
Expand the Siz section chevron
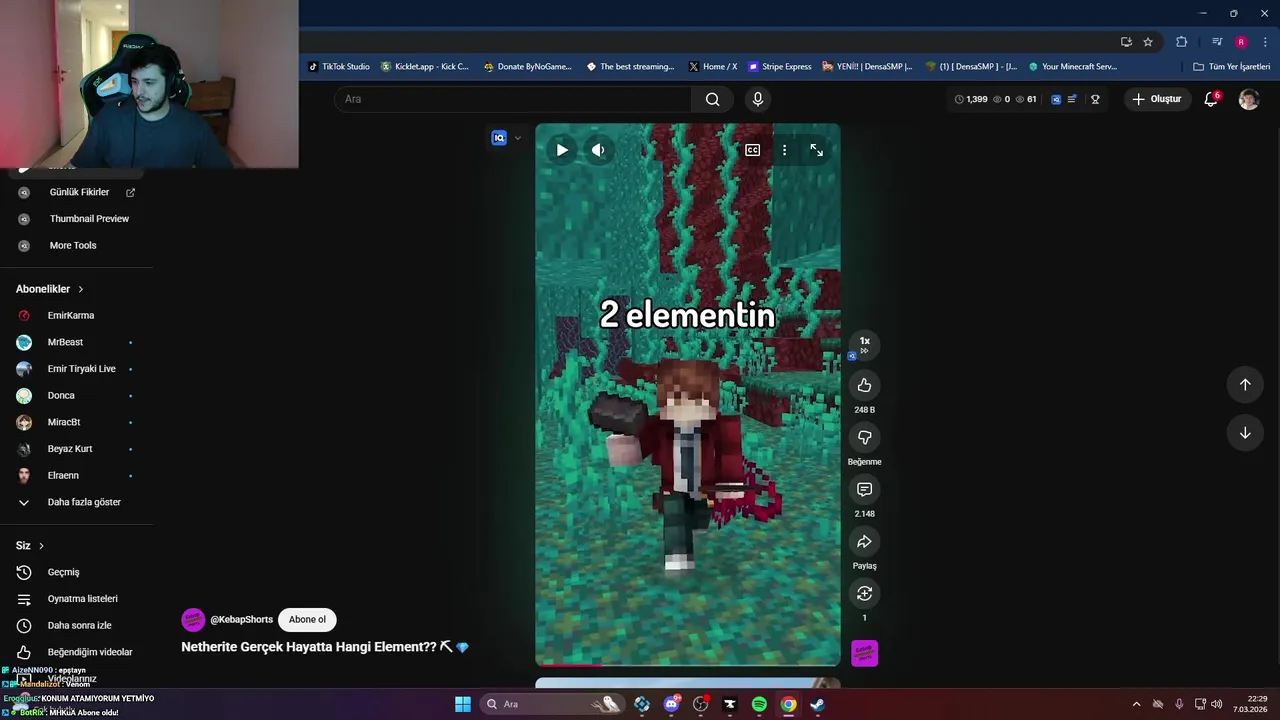pos(41,546)
